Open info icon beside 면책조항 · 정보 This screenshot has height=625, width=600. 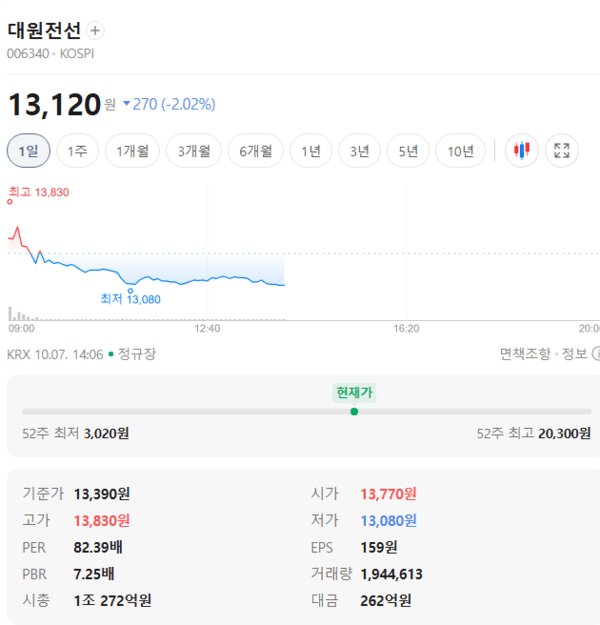tap(596, 354)
